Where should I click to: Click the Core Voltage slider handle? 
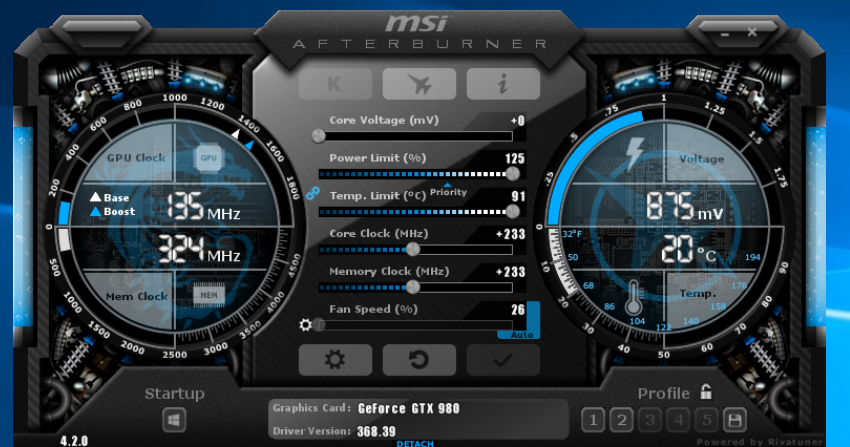pos(319,136)
